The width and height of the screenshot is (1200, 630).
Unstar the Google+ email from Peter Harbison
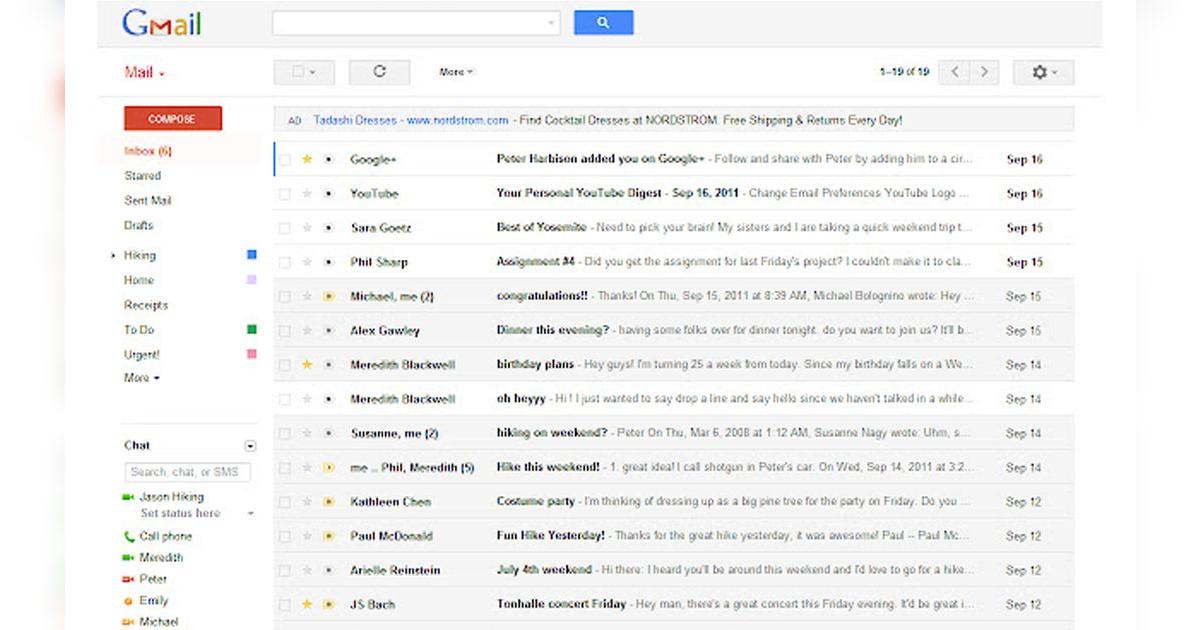(x=307, y=159)
